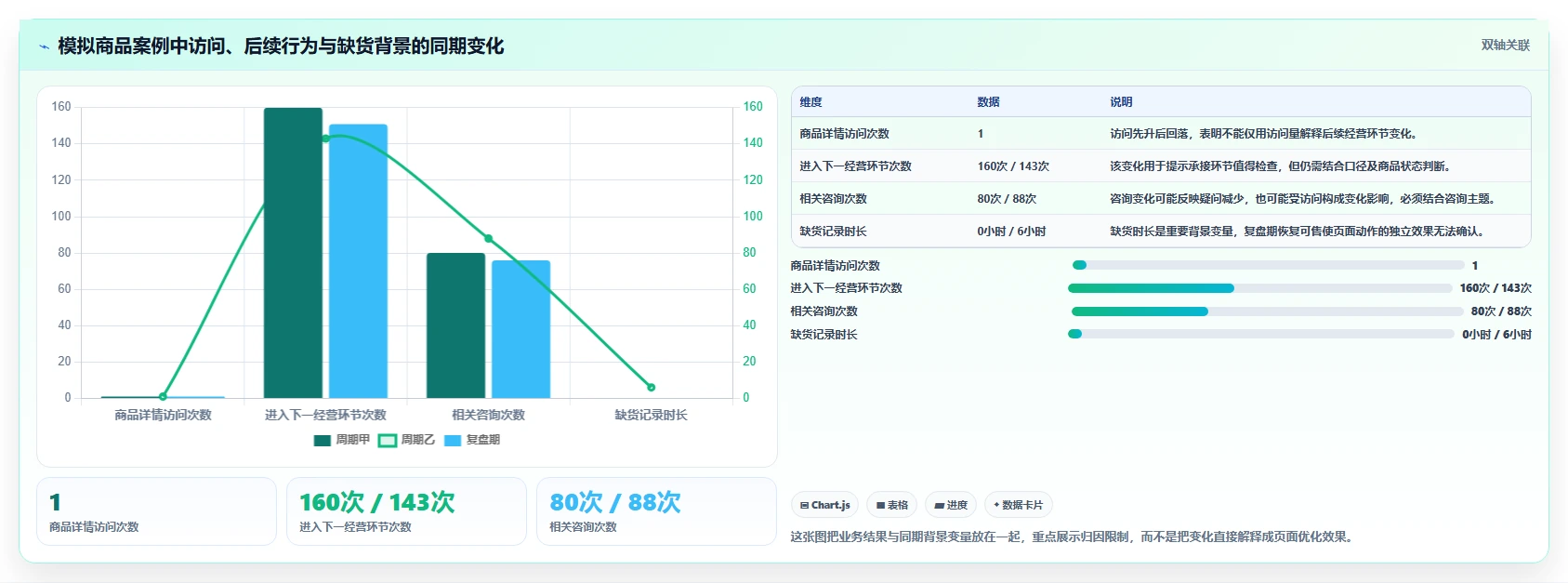Toggle the 周期乙 legend series
Image resolution: width=1568 pixels, height=583 pixels.
[x=407, y=440]
